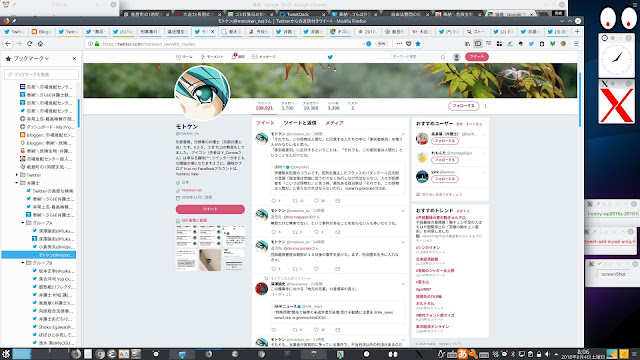Open the room corner photo media thumbnail
Viewport: 640px width, 360px height.
click(210, 260)
